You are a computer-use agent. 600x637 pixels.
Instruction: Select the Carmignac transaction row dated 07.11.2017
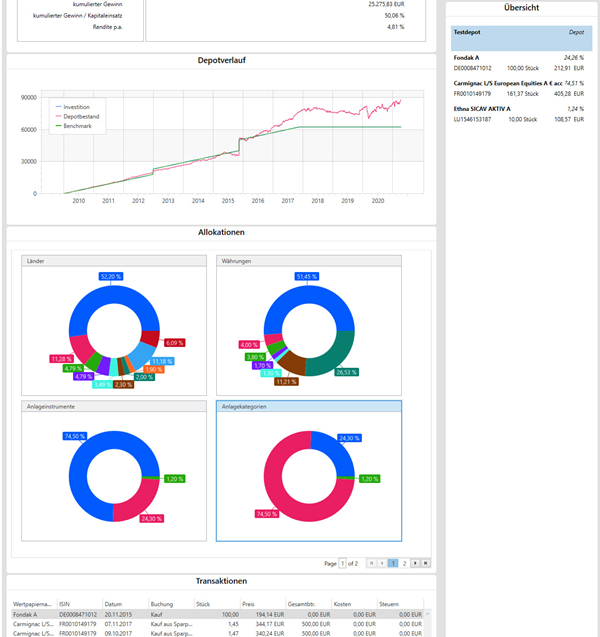(x=217, y=624)
